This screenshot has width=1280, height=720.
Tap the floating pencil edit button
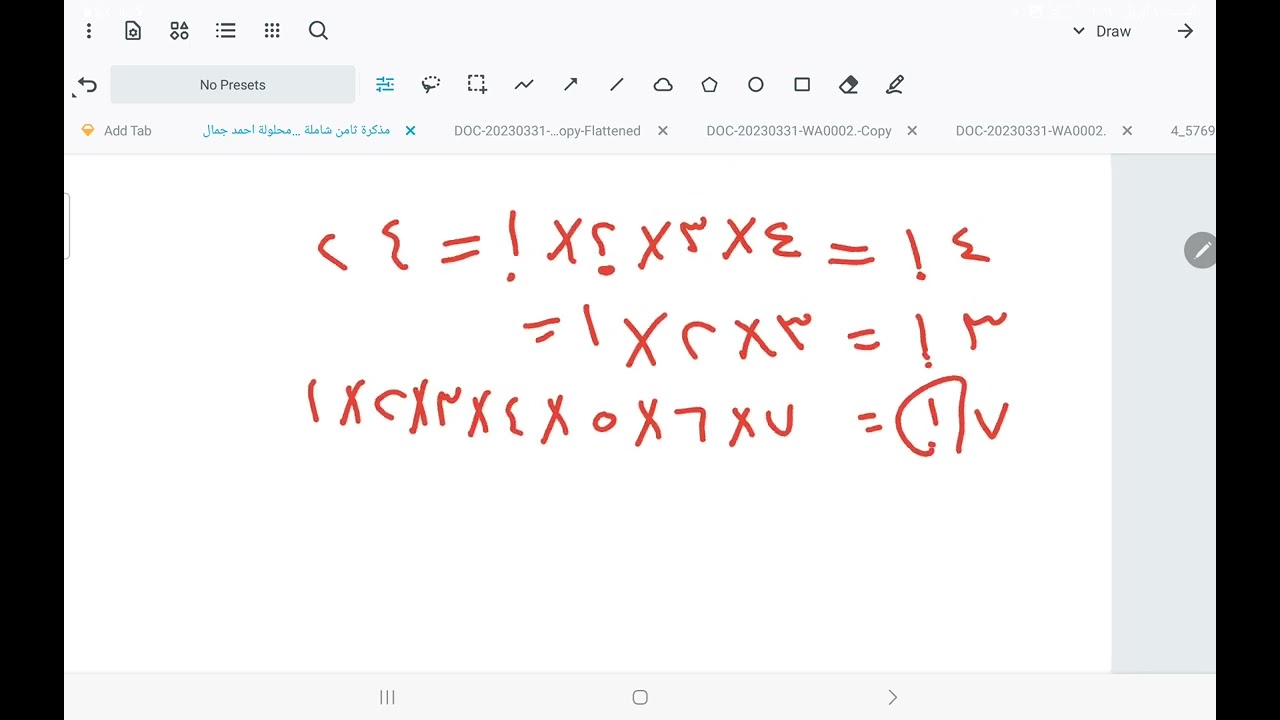pos(1200,250)
